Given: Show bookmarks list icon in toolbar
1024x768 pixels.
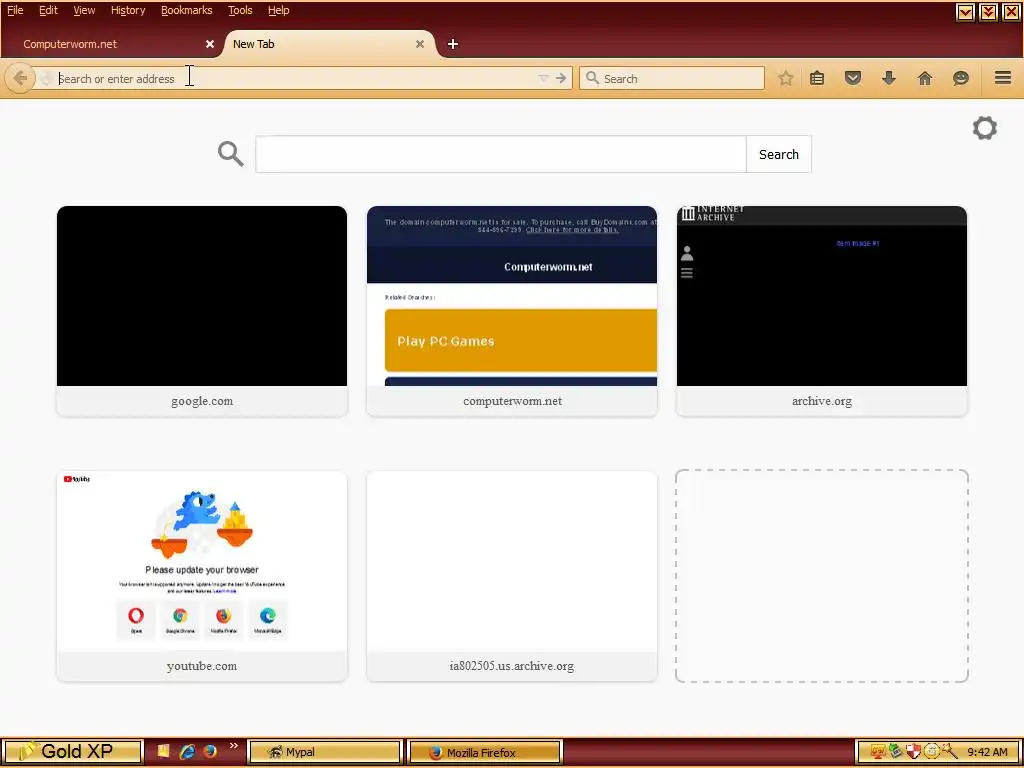Looking at the screenshot, I should click(x=817, y=78).
